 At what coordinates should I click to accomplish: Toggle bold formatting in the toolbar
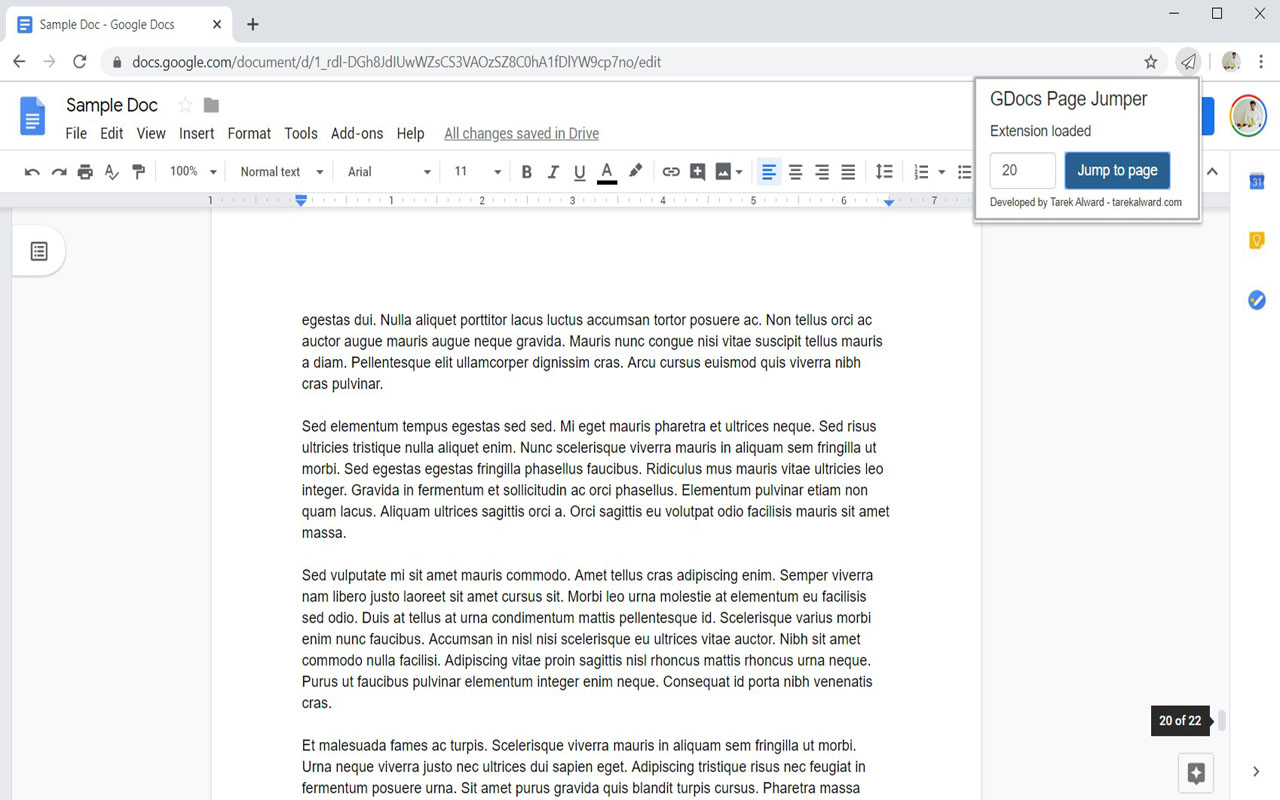(x=527, y=171)
